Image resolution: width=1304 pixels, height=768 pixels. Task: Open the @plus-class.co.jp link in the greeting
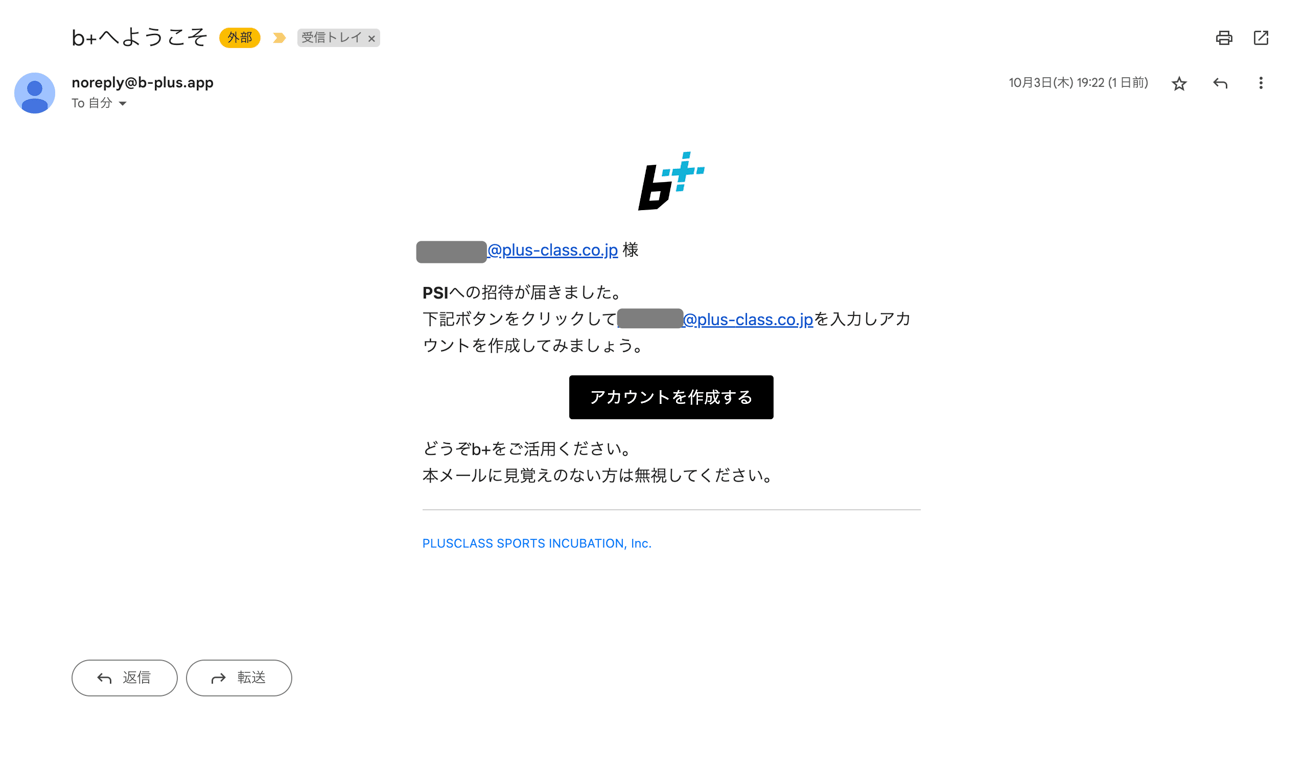pos(552,250)
